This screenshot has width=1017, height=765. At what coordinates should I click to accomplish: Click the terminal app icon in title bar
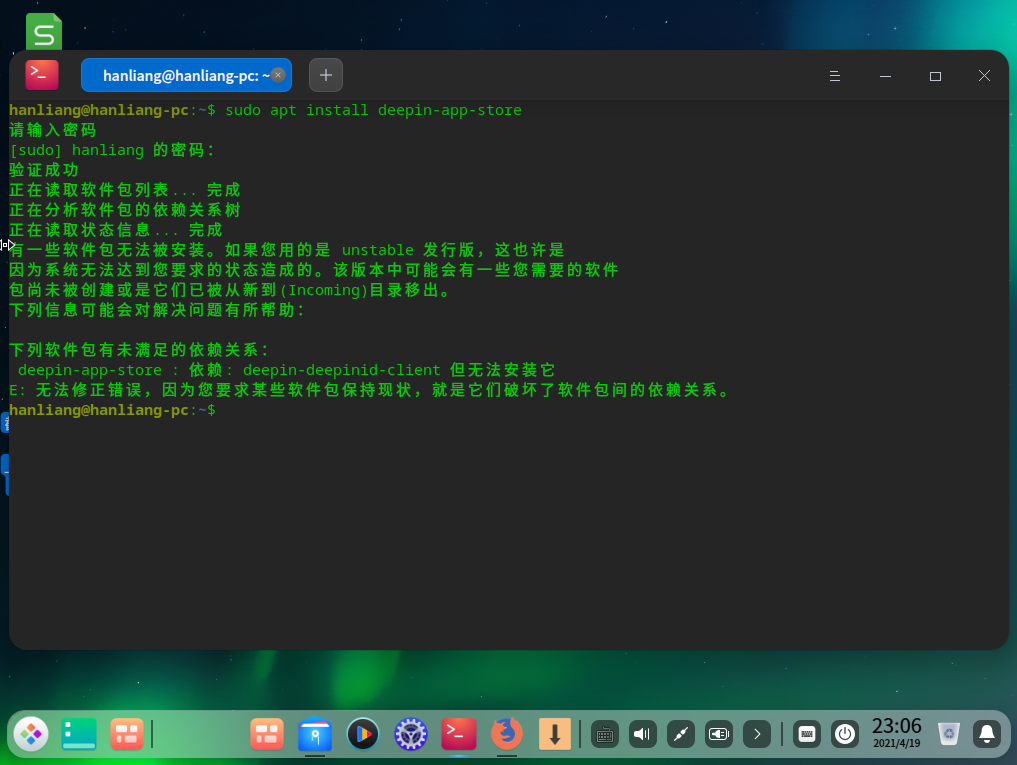pyautogui.click(x=42, y=75)
